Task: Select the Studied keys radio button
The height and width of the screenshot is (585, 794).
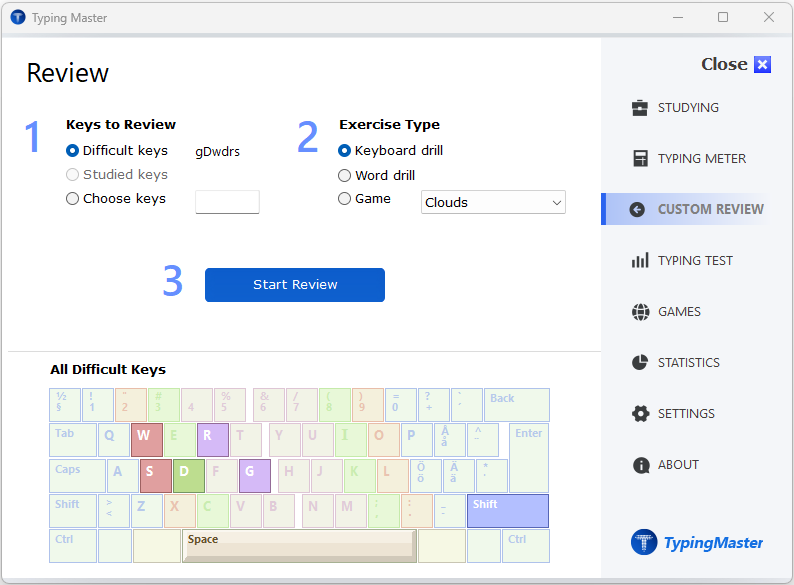Action: click(72, 174)
